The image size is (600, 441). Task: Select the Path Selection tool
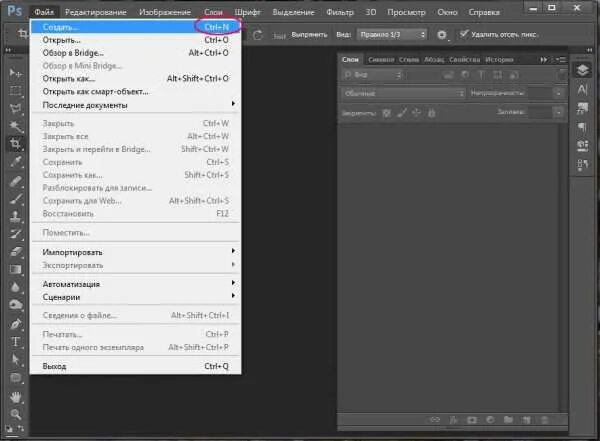16,359
